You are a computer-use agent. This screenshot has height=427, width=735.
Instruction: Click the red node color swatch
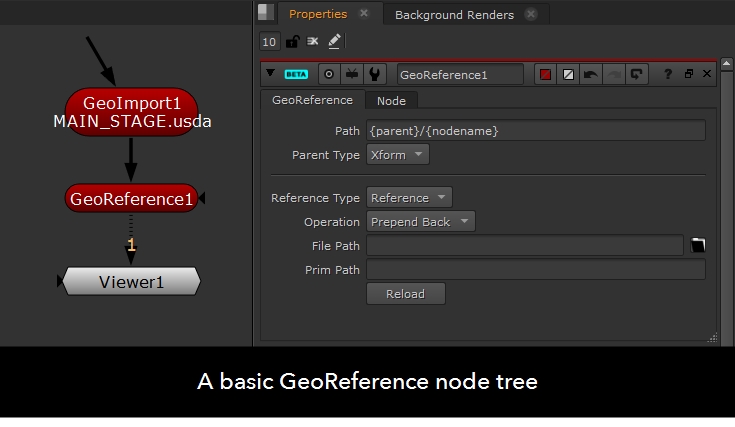coord(546,74)
